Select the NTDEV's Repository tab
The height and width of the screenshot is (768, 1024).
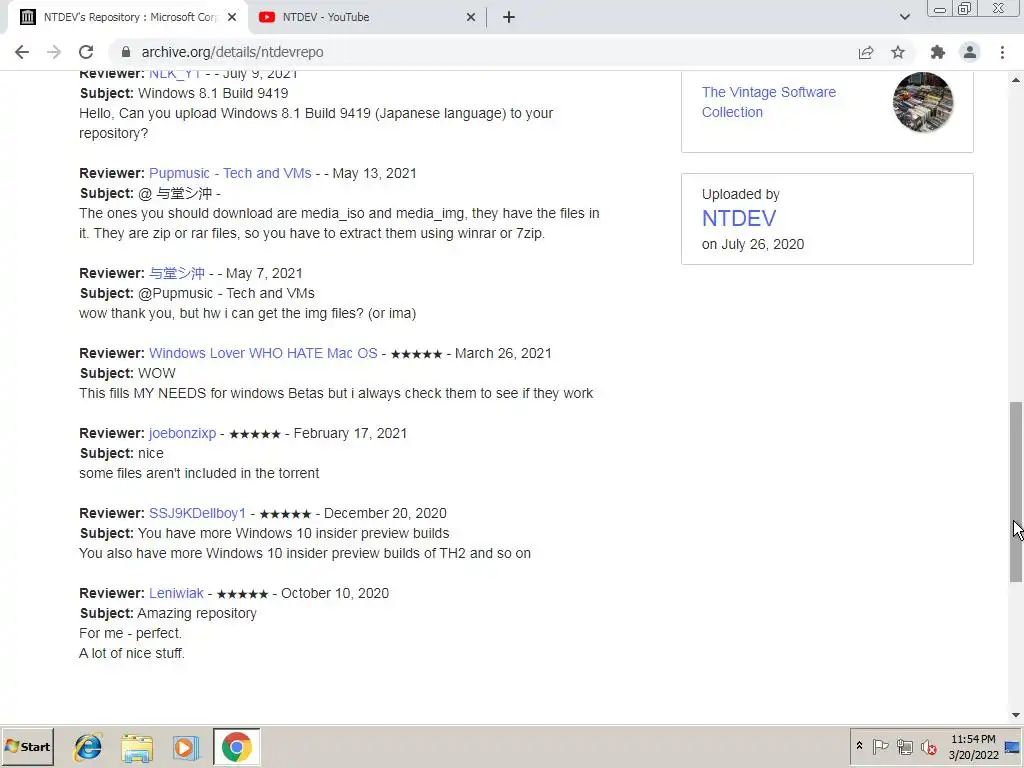128,18
